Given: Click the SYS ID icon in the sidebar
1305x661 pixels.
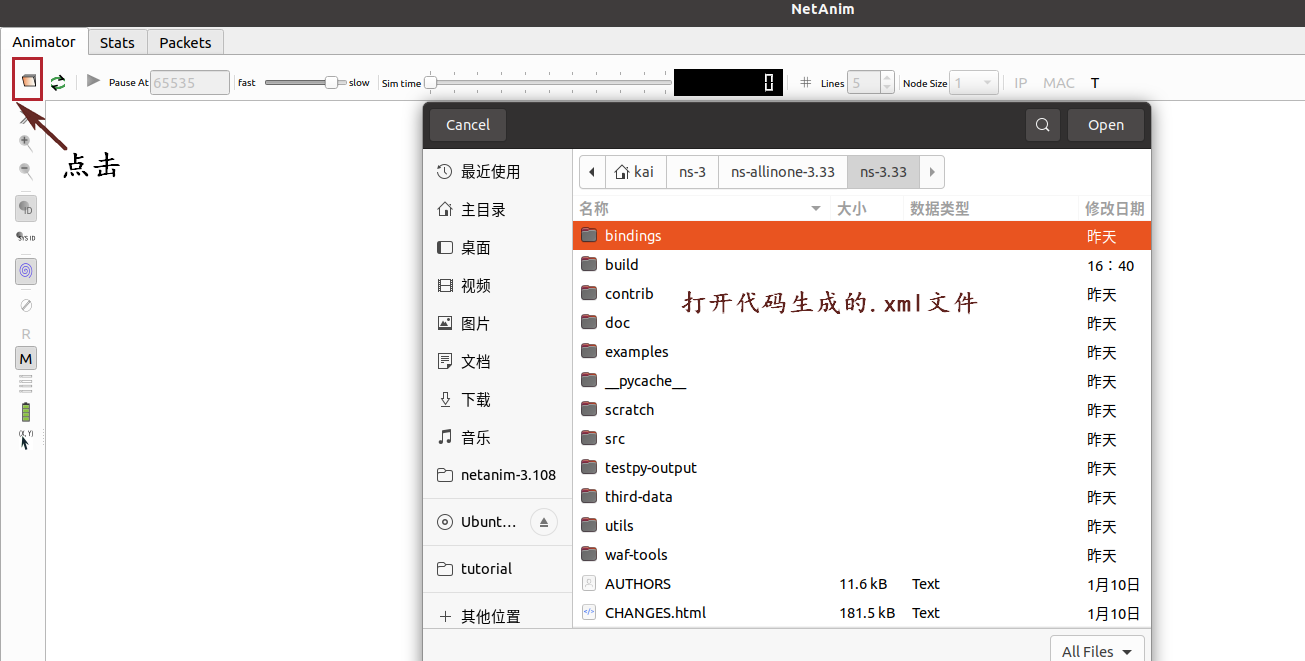Looking at the screenshot, I should [x=25, y=237].
